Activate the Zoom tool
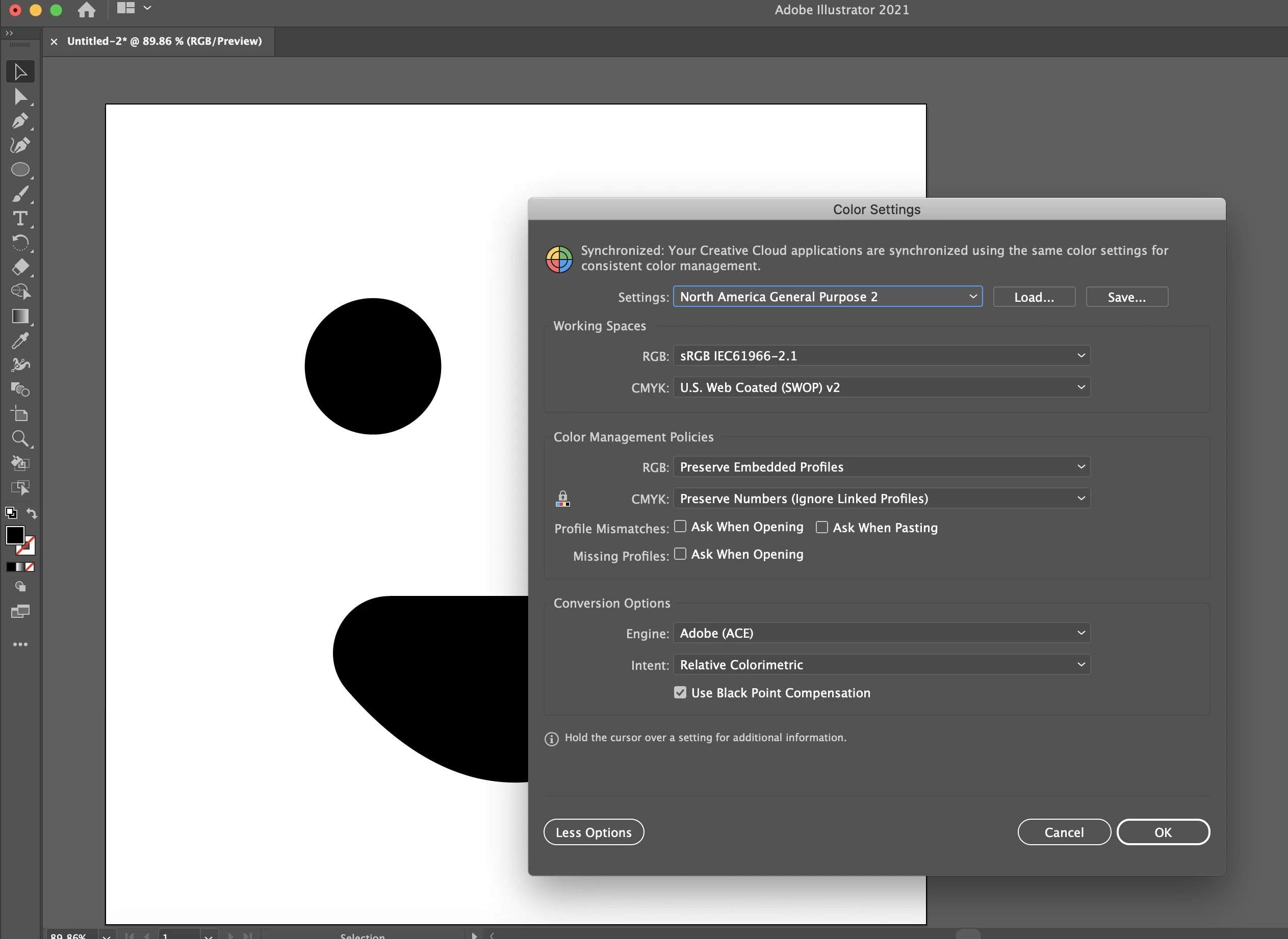This screenshot has height=939, width=1288. (20, 438)
